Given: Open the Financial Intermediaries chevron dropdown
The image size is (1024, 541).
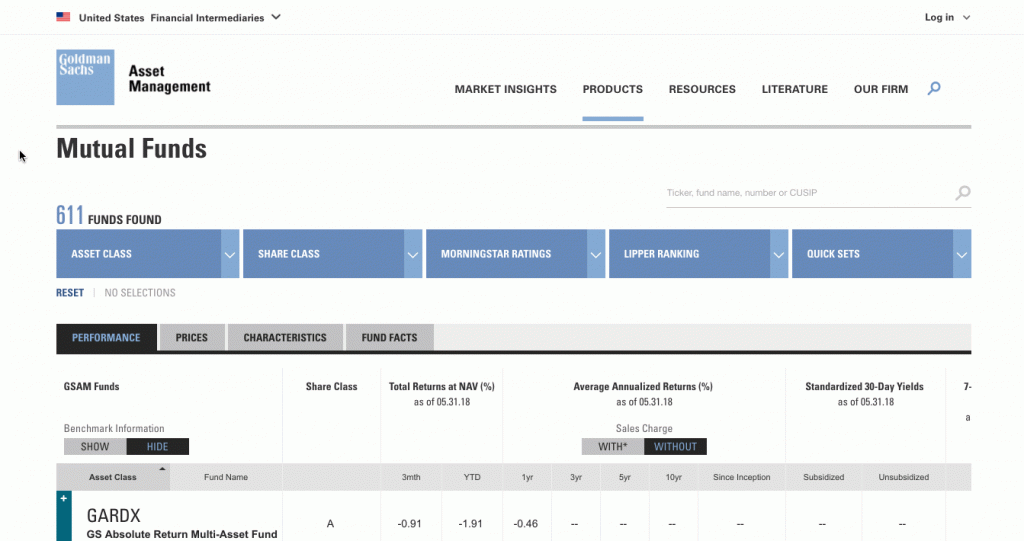Looking at the screenshot, I should click(276, 17).
